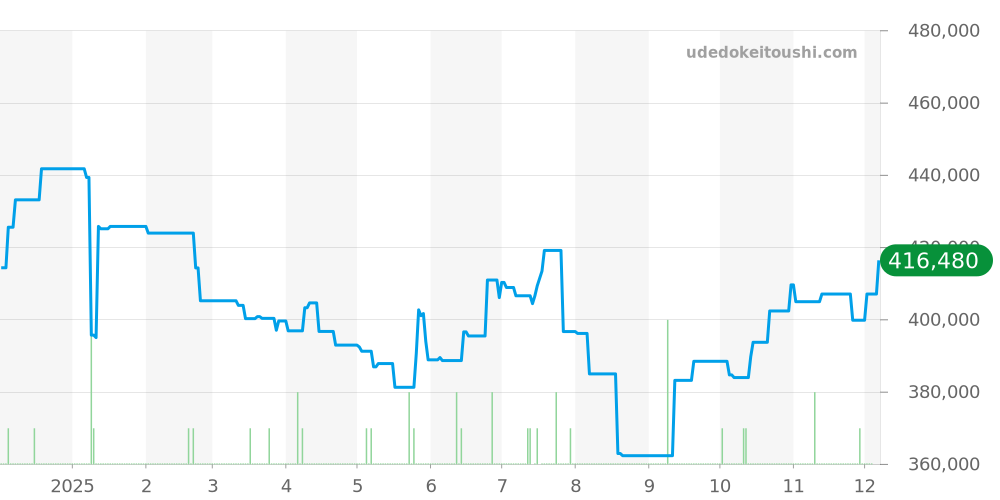Click the 2025 year label on the x-axis
Viewport: 1000px width, 500px height.
[x=72, y=486]
